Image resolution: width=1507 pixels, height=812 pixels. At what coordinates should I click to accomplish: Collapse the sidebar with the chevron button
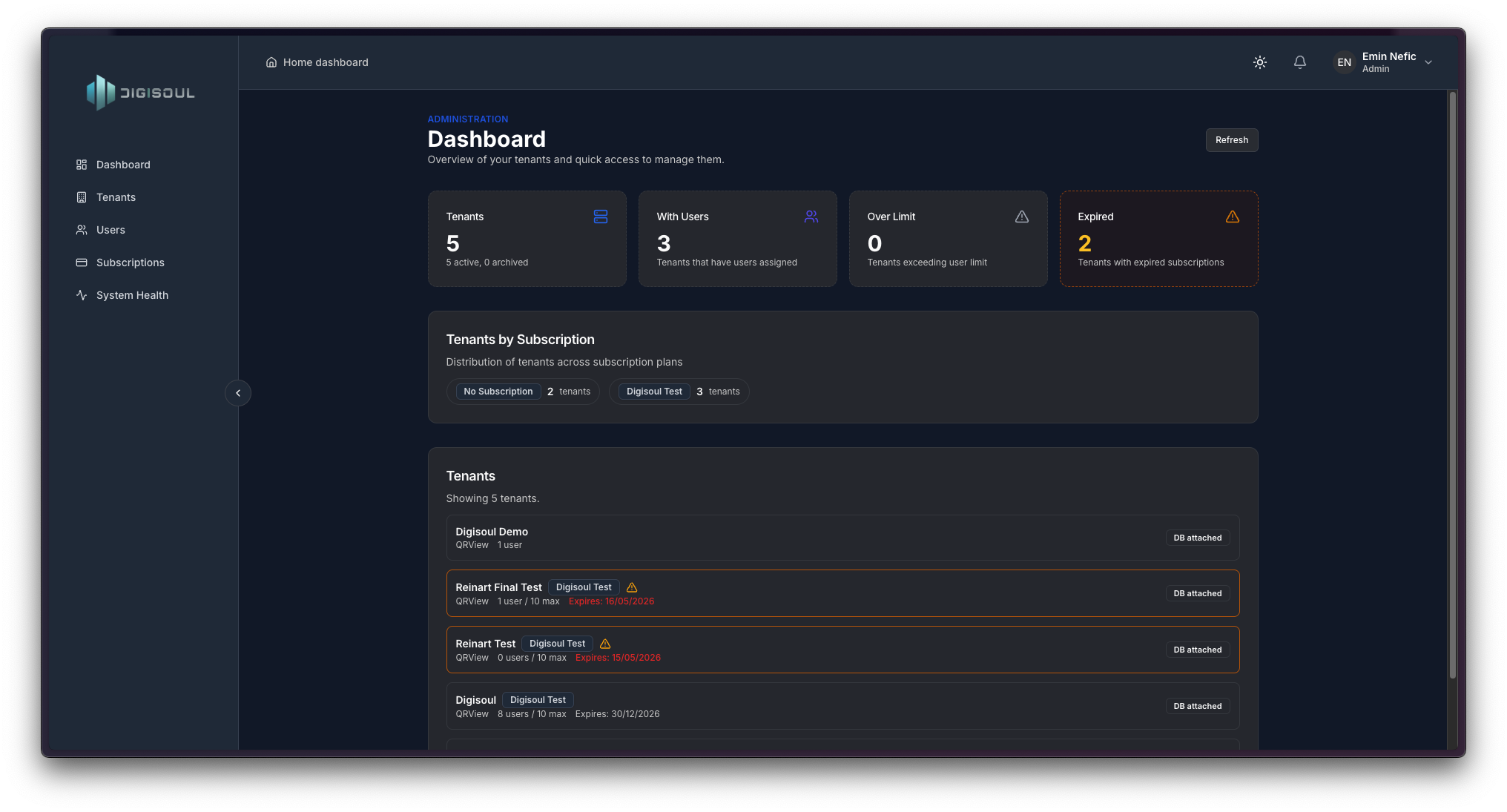click(x=238, y=393)
